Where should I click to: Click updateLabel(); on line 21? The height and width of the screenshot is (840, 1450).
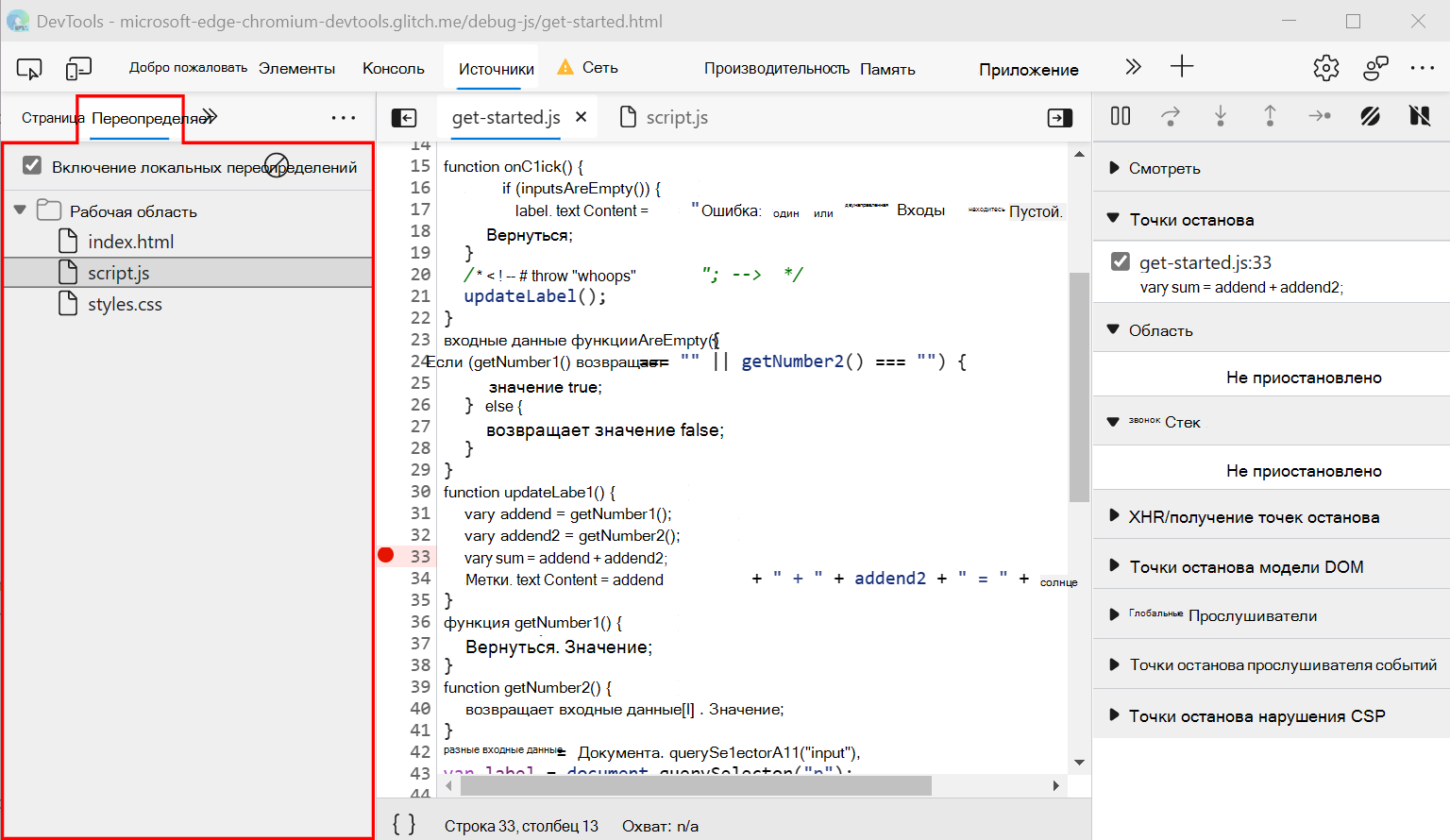point(534,295)
